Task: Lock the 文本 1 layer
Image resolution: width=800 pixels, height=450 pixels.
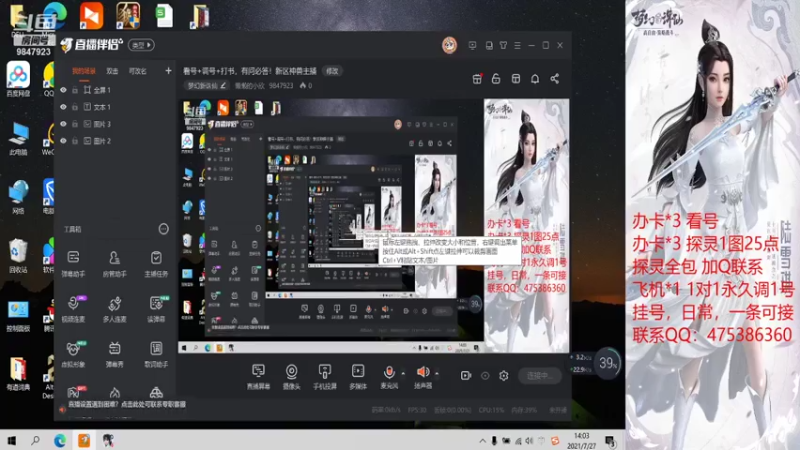Action: pos(74,107)
